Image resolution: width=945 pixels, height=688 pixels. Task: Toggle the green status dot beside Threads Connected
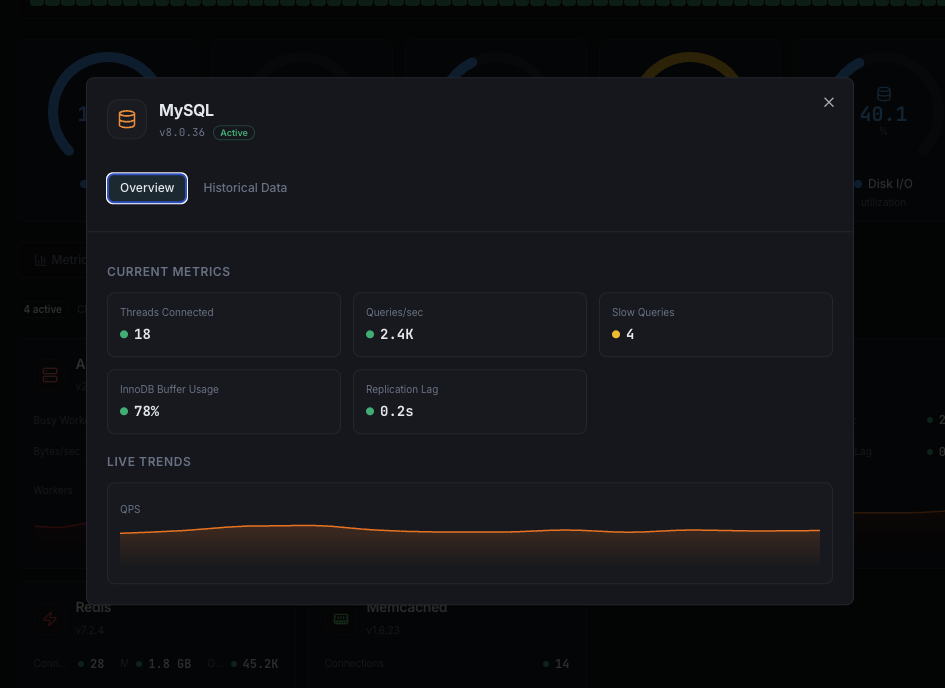125,335
